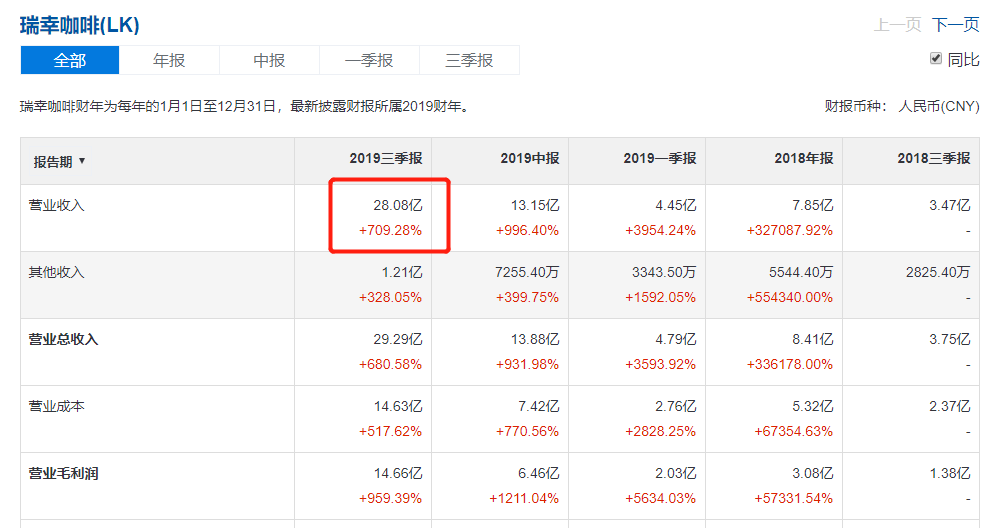Click the 1.38亿 gross profit value
Viewport: 1004px width, 528px height.
tap(950, 474)
